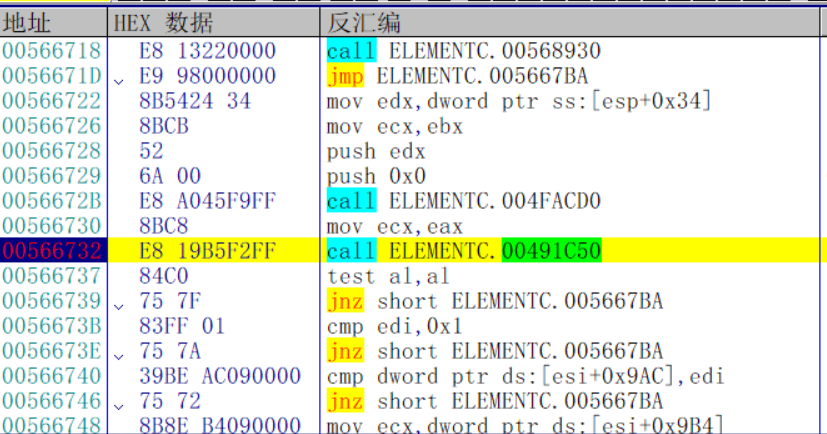The image size is (827, 434).
Task: Select jnz instruction at row 00566746
Action: (x=495, y=401)
